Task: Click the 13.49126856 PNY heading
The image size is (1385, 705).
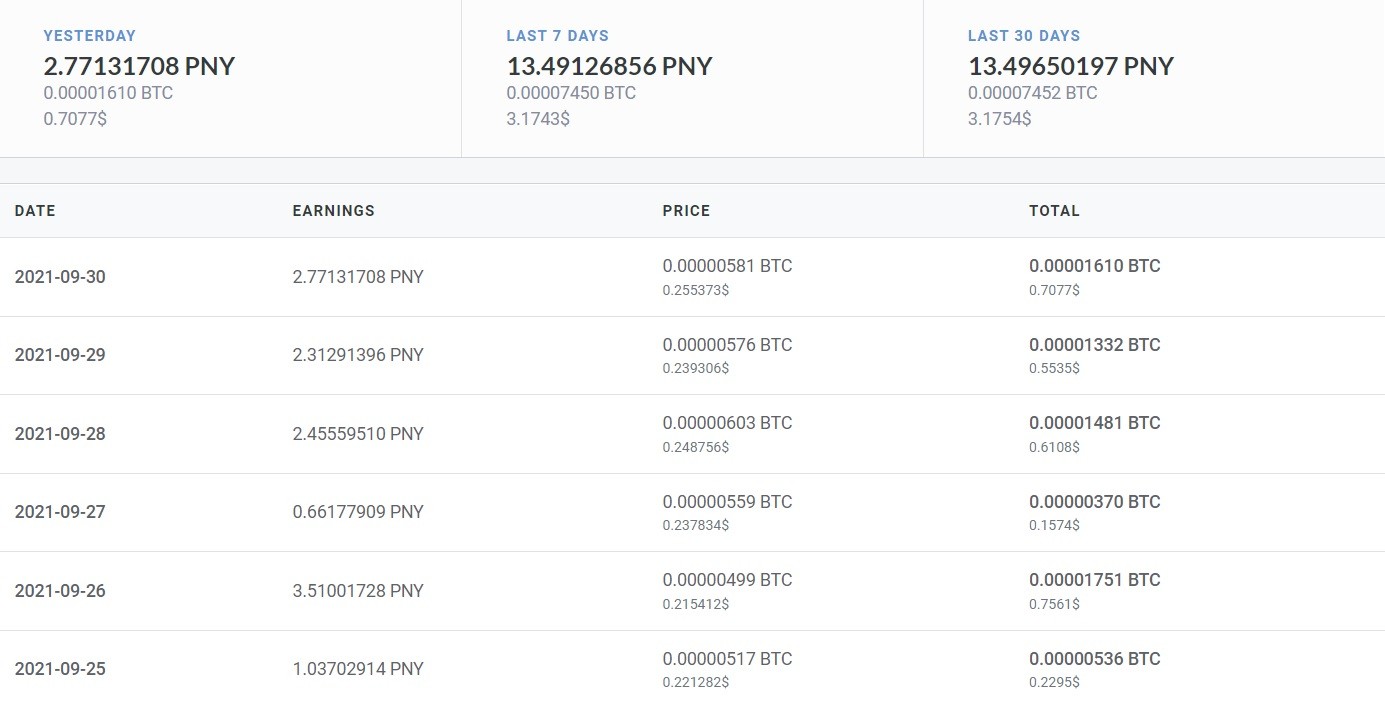Action: pos(609,67)
